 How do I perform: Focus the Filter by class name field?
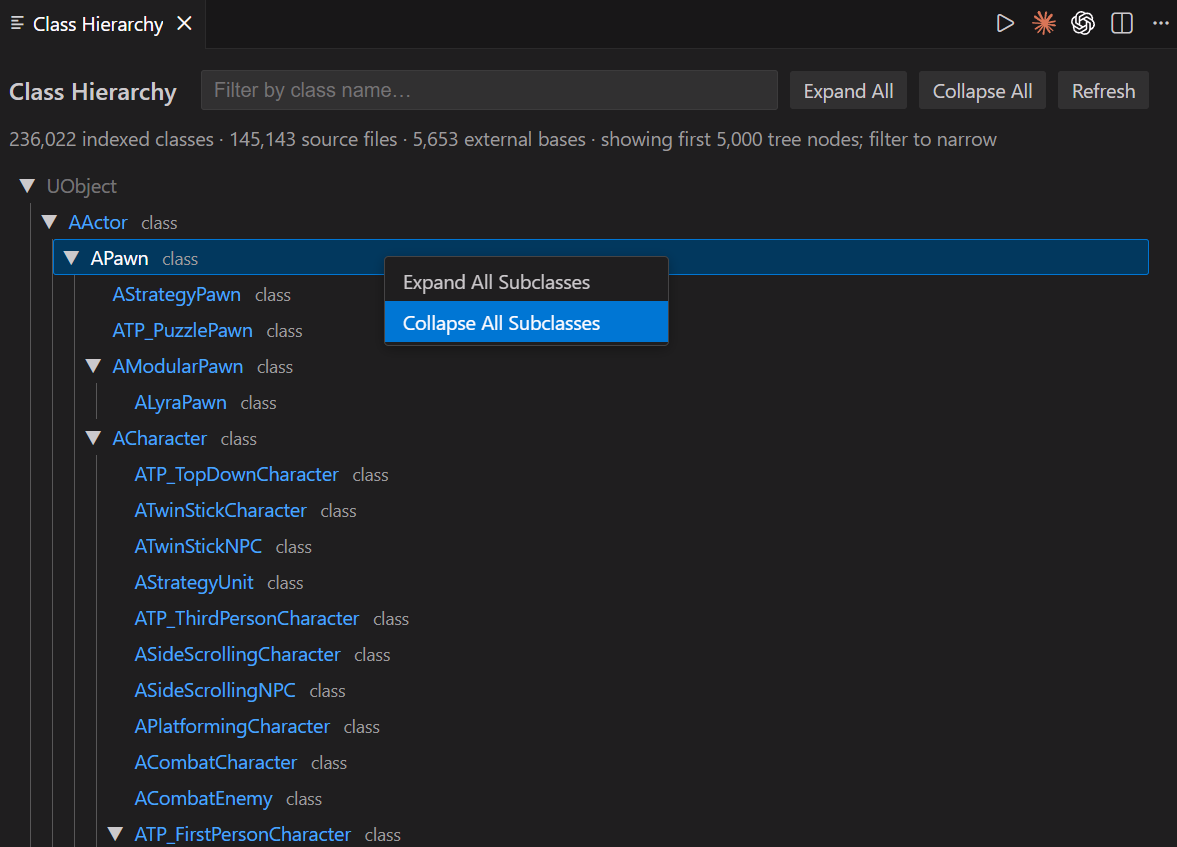pyautogui.click(x=489, y=90)
